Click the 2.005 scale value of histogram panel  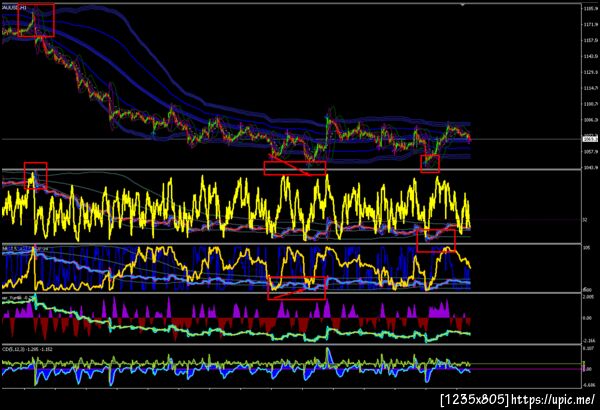coord(589,297)
